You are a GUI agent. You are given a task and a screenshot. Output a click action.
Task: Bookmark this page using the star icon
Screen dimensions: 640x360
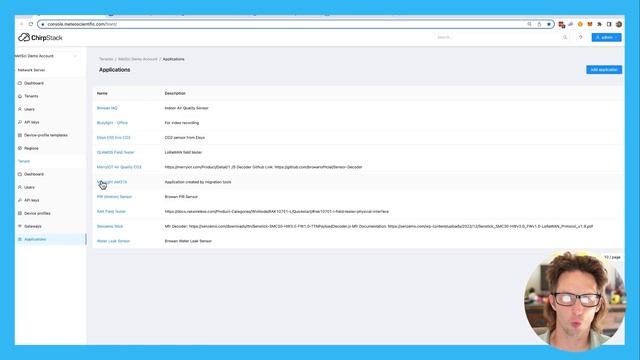coord(549,24)
